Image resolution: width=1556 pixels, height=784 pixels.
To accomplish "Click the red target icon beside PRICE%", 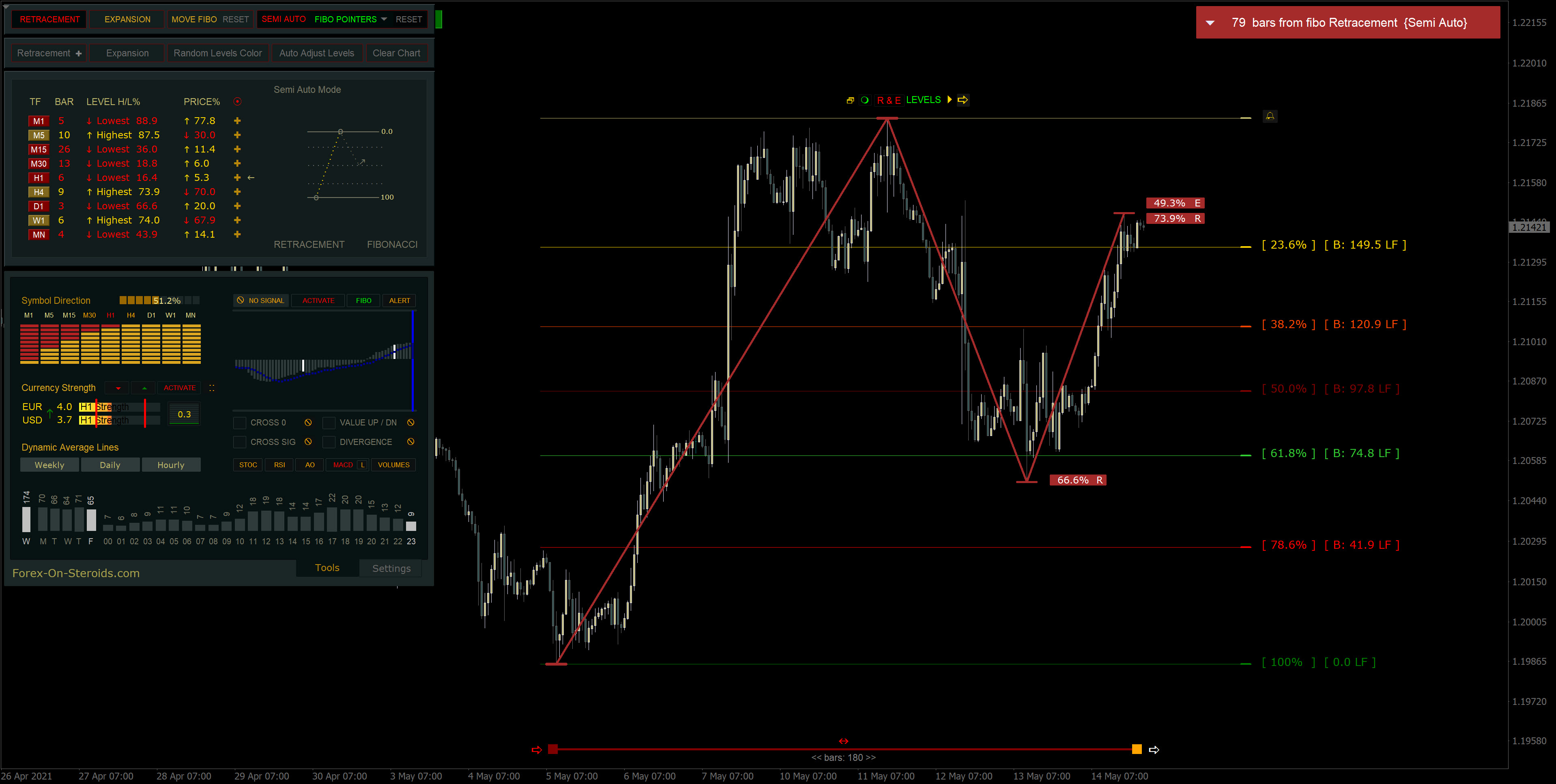I will coord(237,101).
